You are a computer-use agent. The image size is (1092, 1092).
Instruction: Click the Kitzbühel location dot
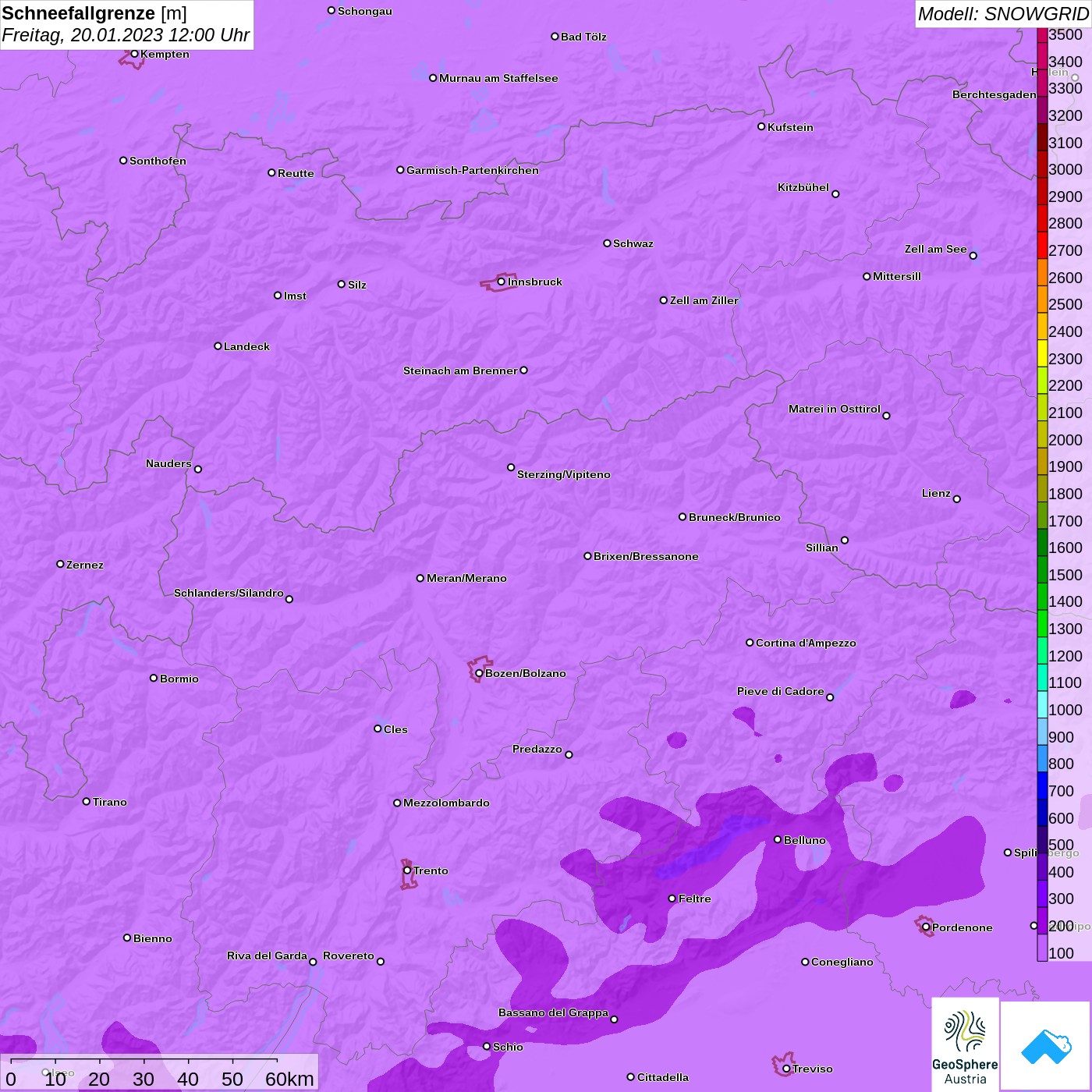click(835, 194)
